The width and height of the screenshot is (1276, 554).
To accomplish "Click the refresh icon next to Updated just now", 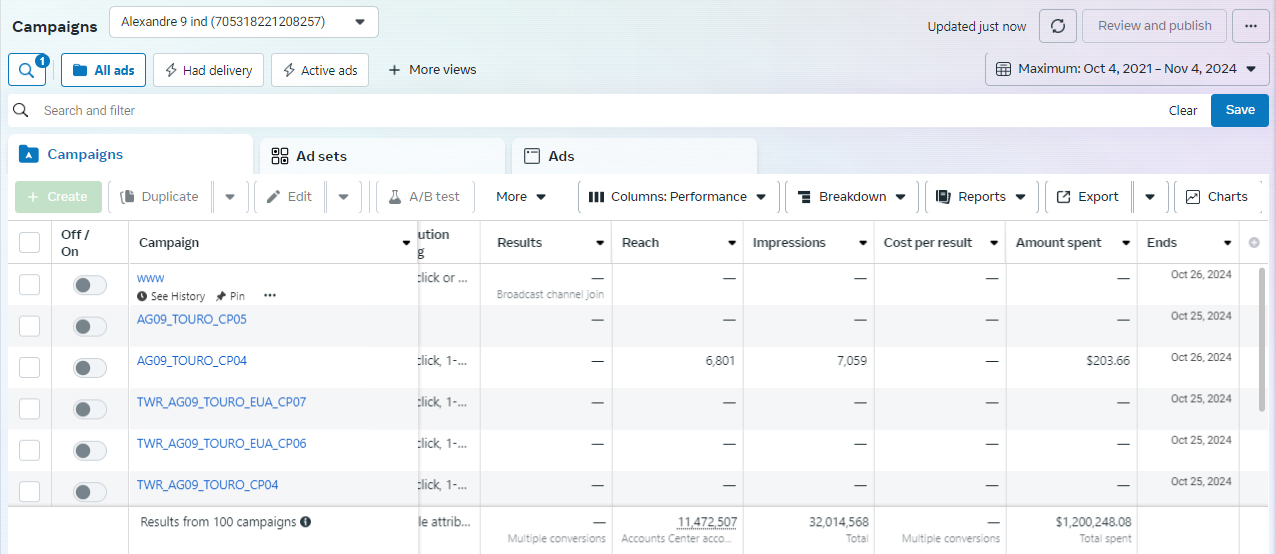I will click(x=1058, y=26).
